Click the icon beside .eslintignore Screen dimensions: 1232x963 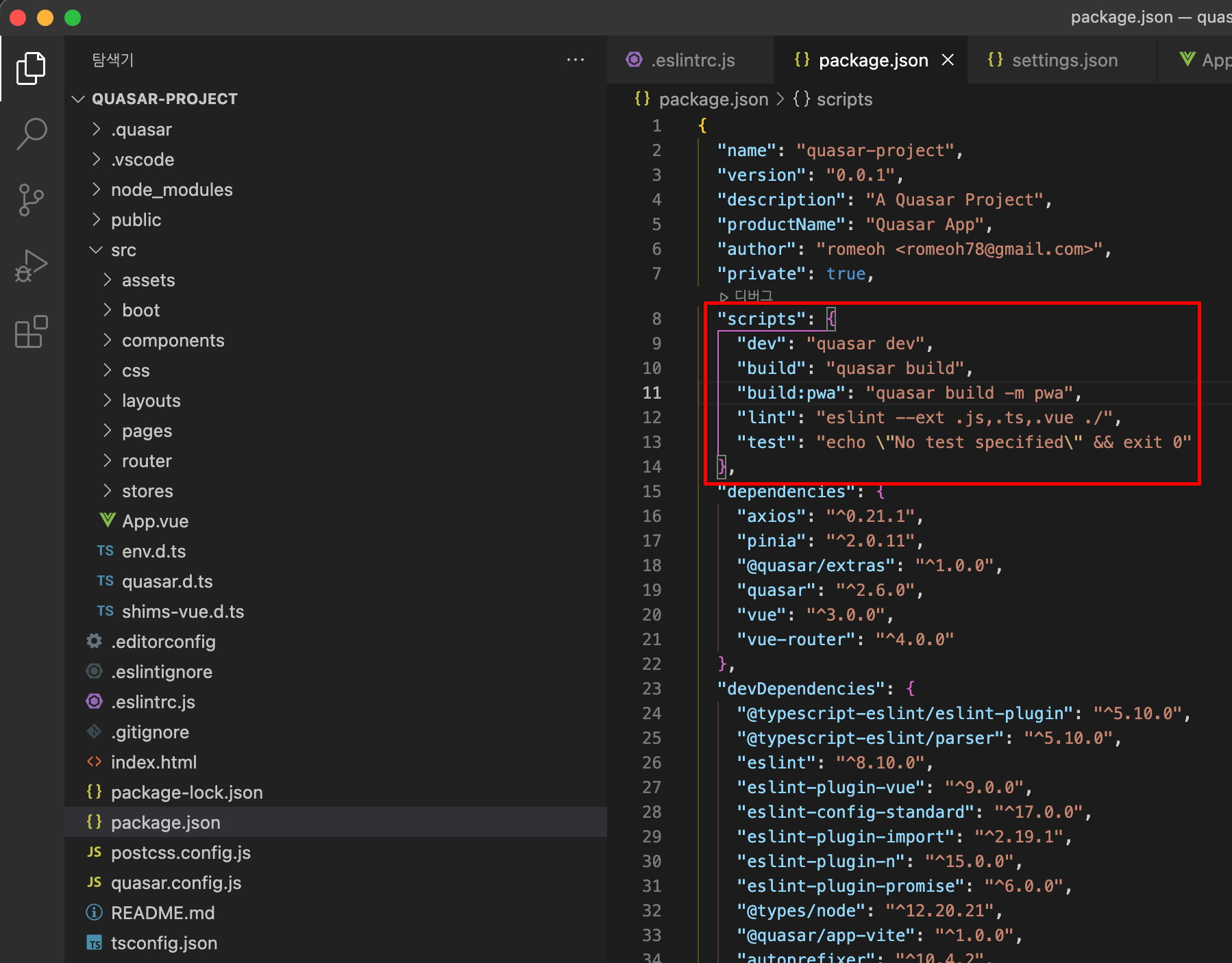coord(94,671)
